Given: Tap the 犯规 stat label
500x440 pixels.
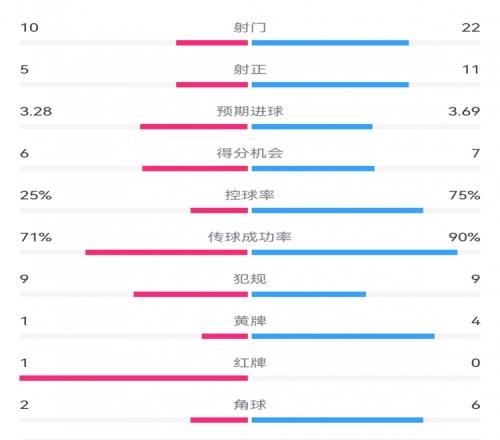Looking at the screenshot, I should pyautogui.click(x=250, y=279).
